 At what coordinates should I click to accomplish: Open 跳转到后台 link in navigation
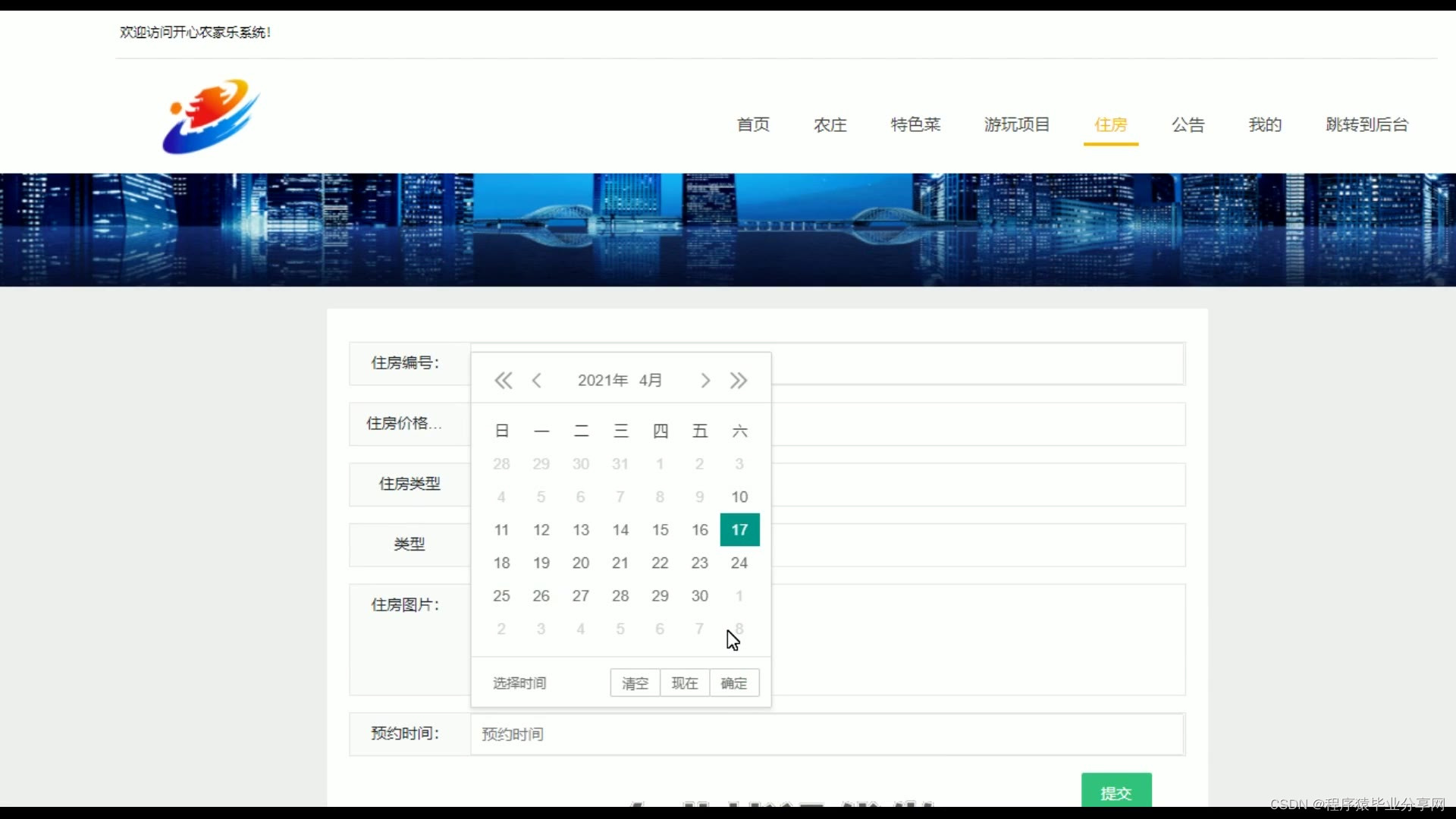click(1367, 125)
